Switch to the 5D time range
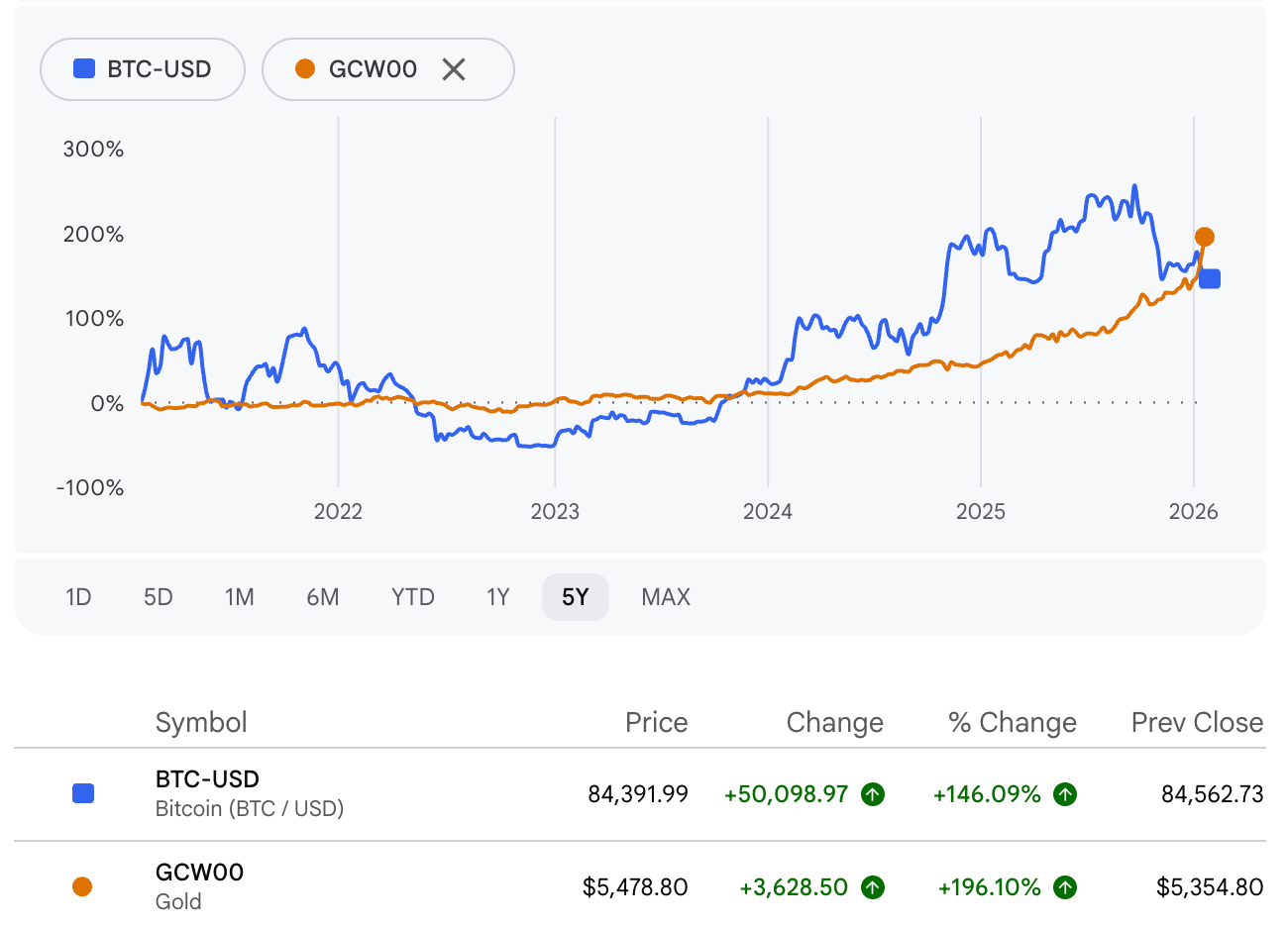Image resolution: width=1288 pixels, height=927 pixels. 159,597
